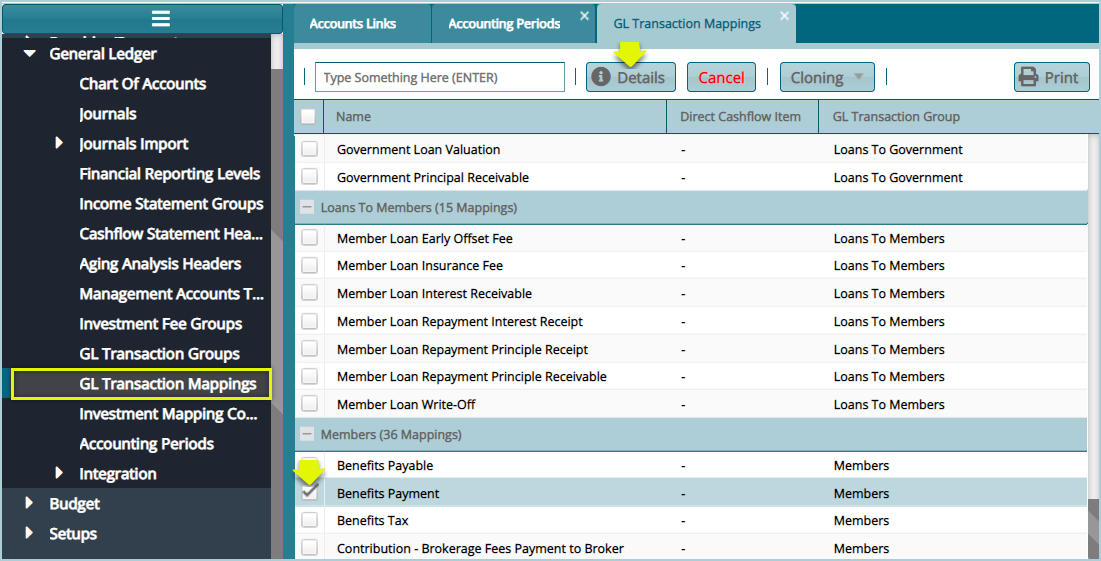Select 'Member Loan Write-Off' name text
Screen dimensions: 1101x561
coord(406,404)
